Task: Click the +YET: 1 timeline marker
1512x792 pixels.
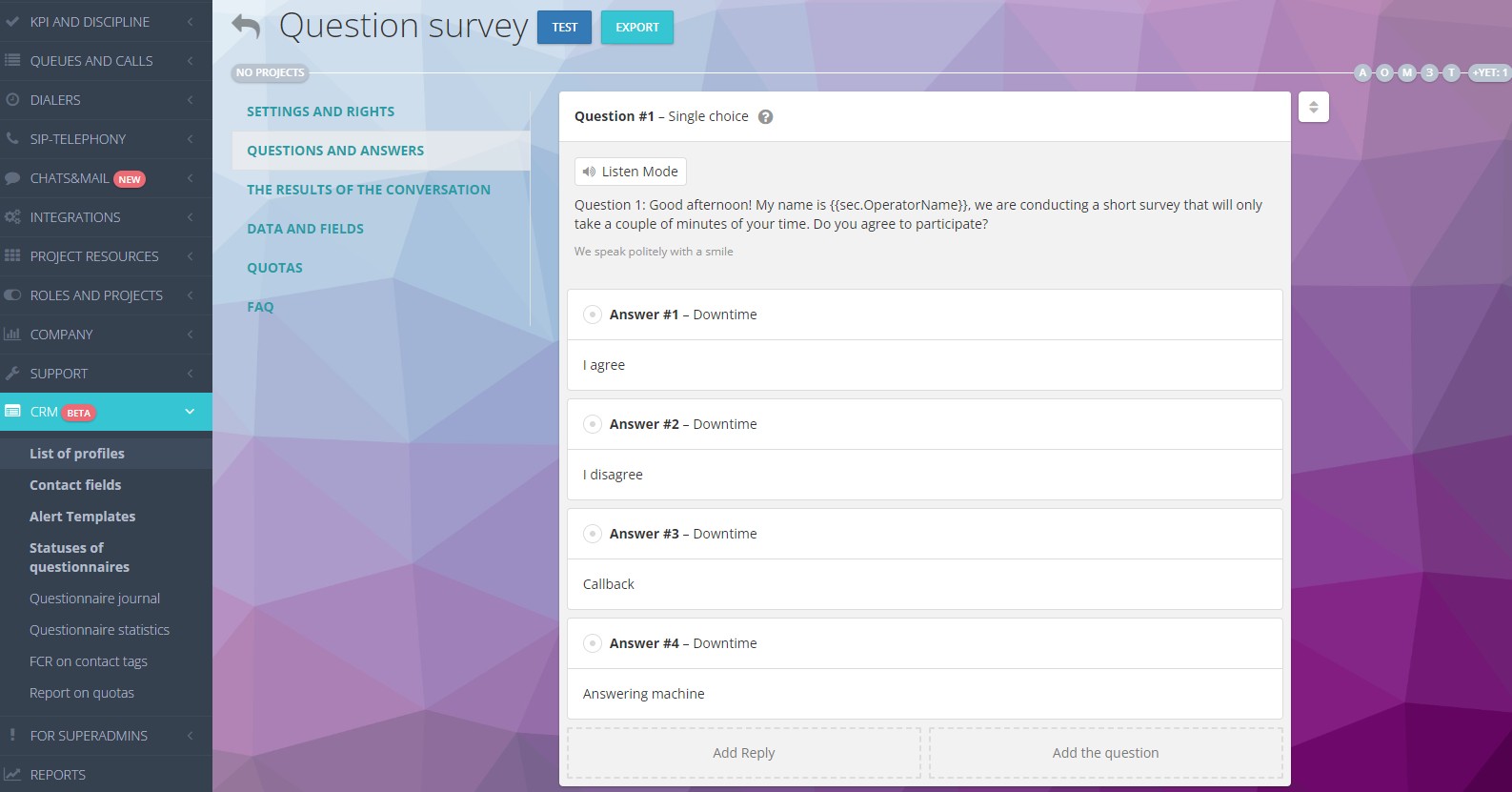Action: pos(1488,72)
